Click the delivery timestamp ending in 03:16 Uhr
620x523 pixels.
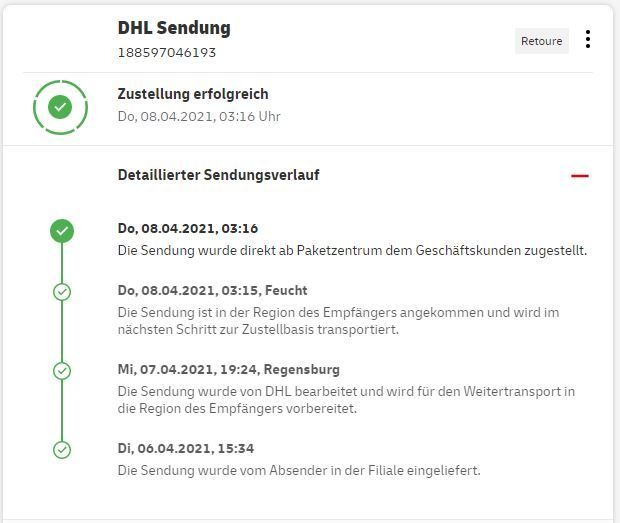199,116
